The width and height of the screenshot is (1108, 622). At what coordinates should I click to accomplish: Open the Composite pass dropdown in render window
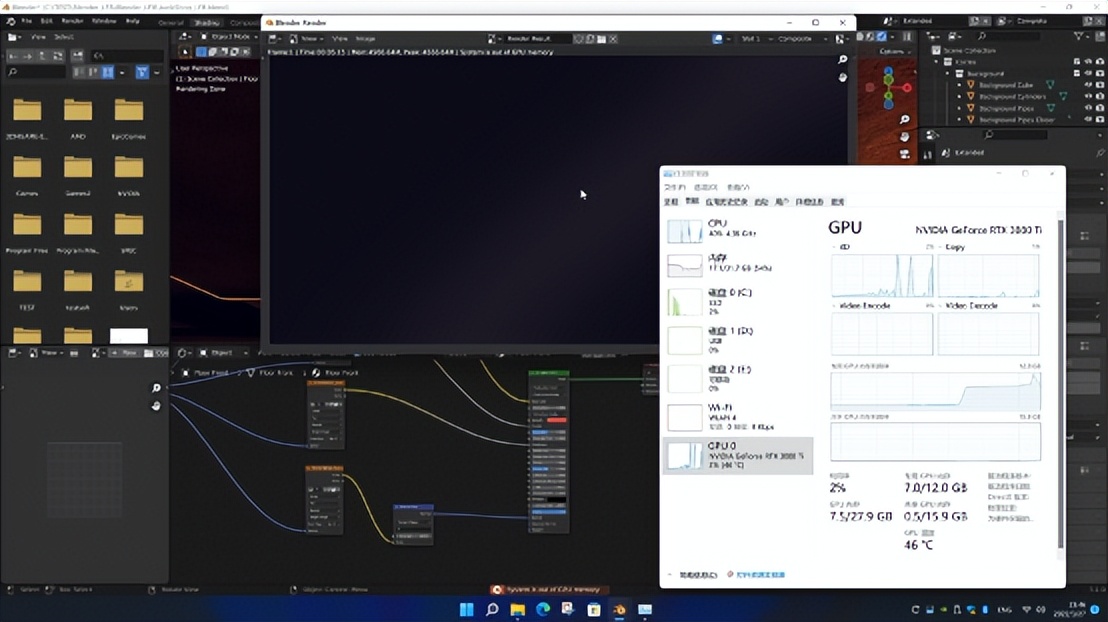point(802,39)
